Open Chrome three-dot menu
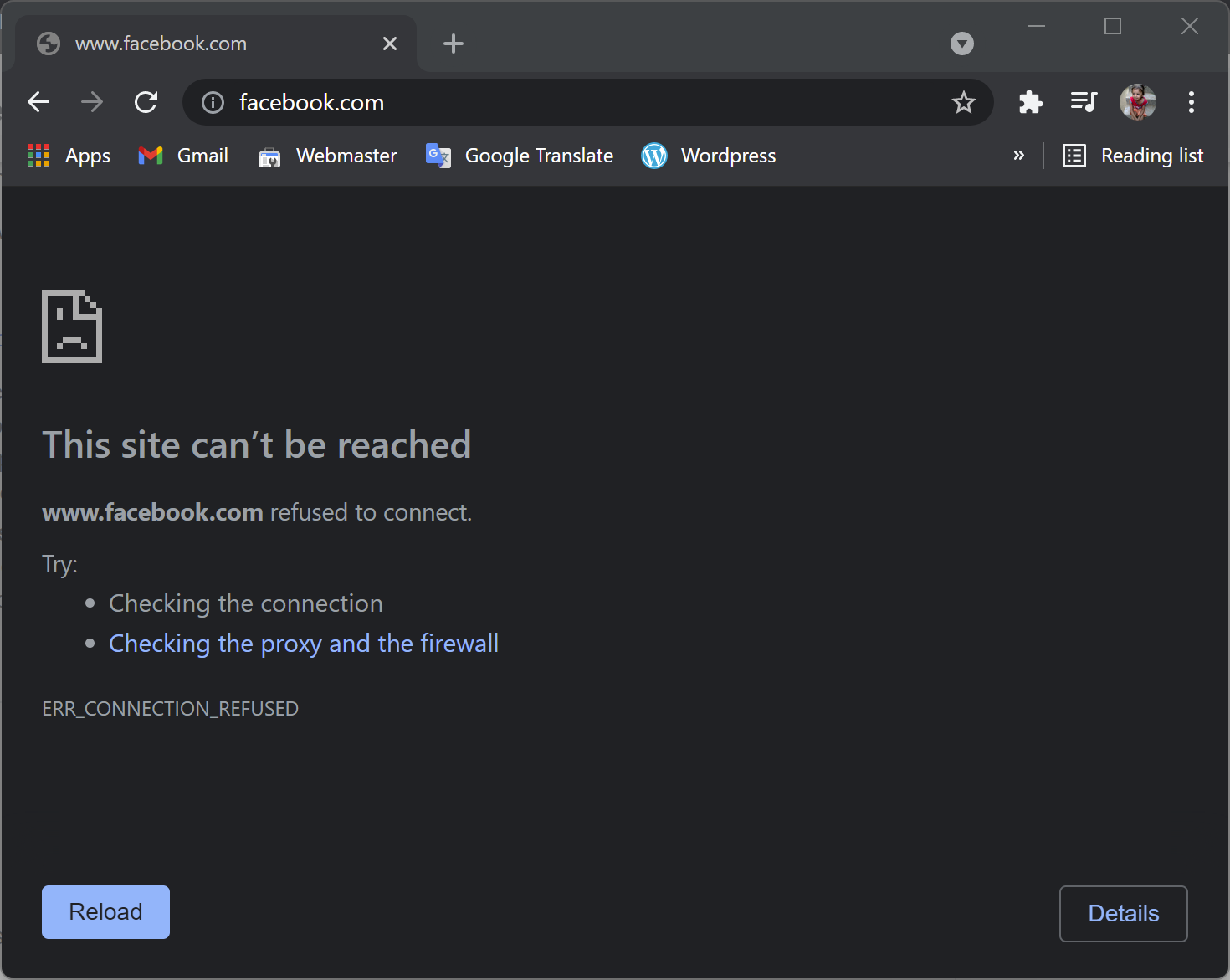1230x980 pixels. point(1192,102)
